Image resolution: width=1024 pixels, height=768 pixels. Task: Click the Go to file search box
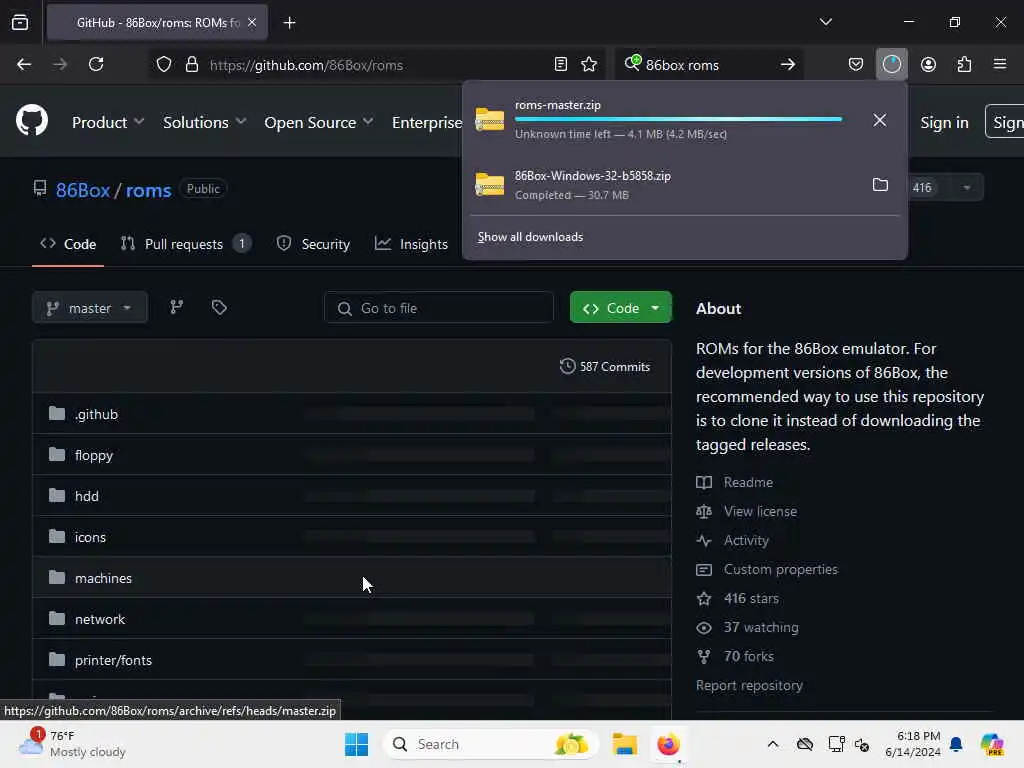coord(439,308)
